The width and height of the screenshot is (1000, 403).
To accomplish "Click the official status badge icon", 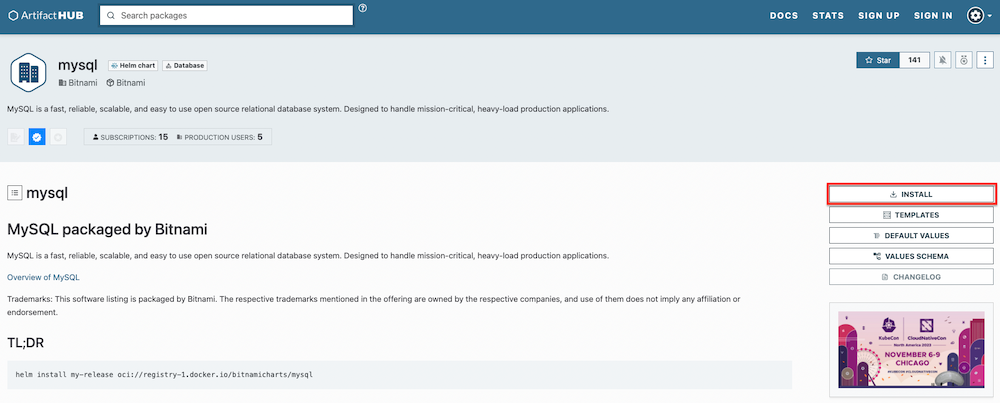I will point(15,137).
